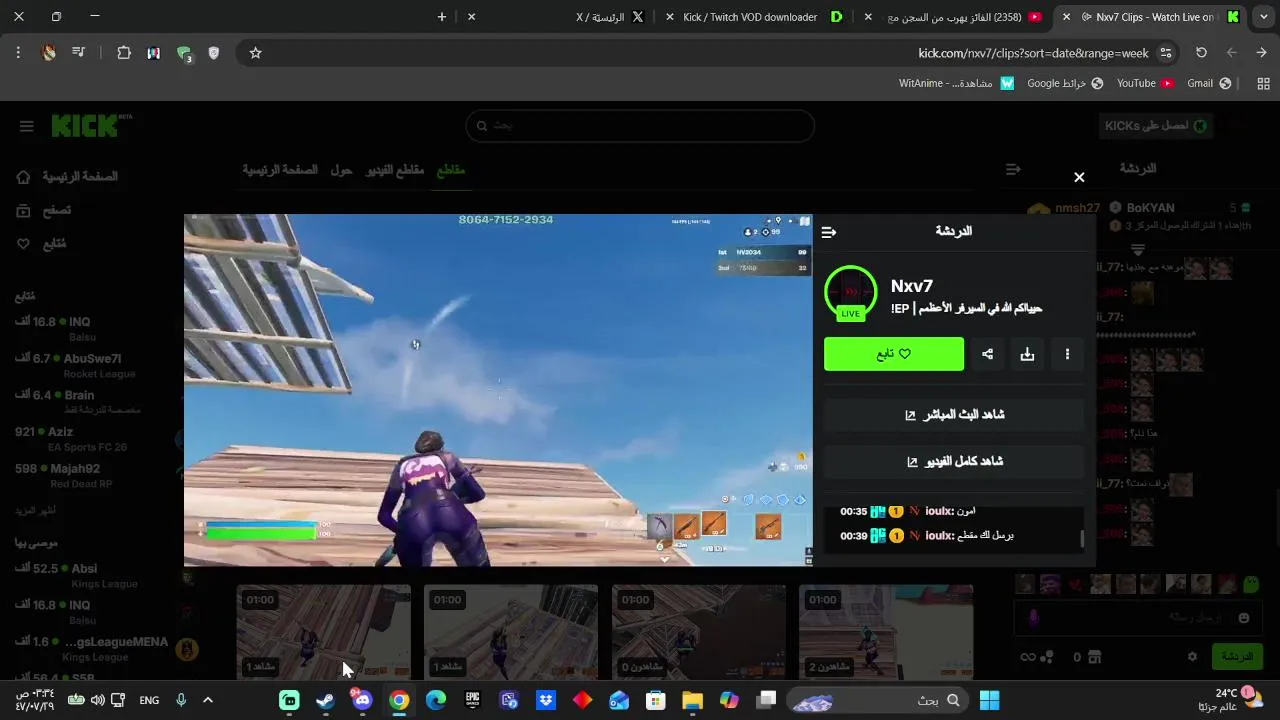
Task: Open the Nxv7 live avatar
Action: 850,291
